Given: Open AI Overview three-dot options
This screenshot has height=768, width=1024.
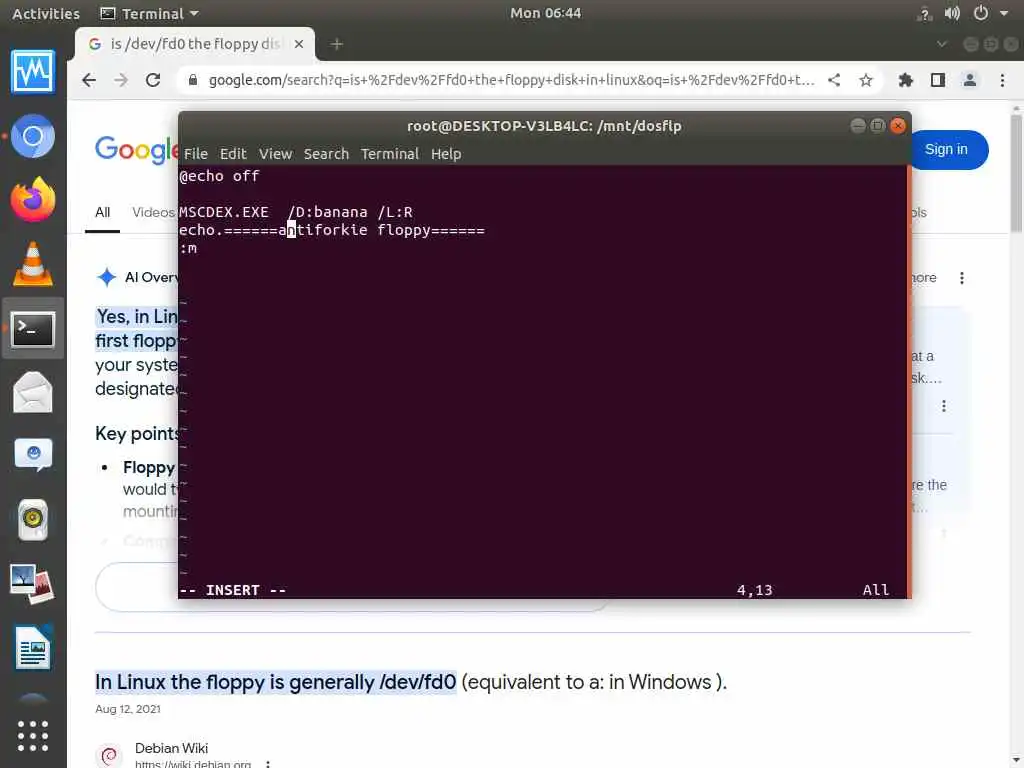Looking at the screenshot, I should point(961,278).
